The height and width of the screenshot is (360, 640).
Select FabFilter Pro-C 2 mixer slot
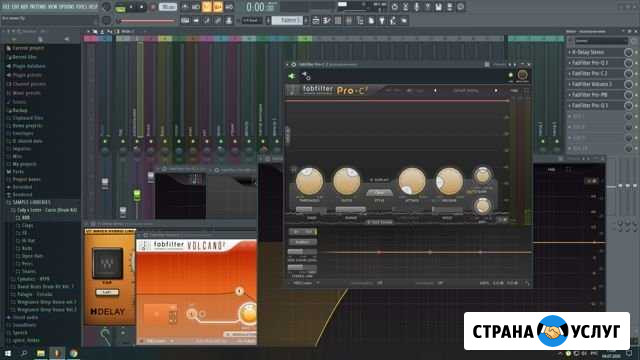click(590, 73)
